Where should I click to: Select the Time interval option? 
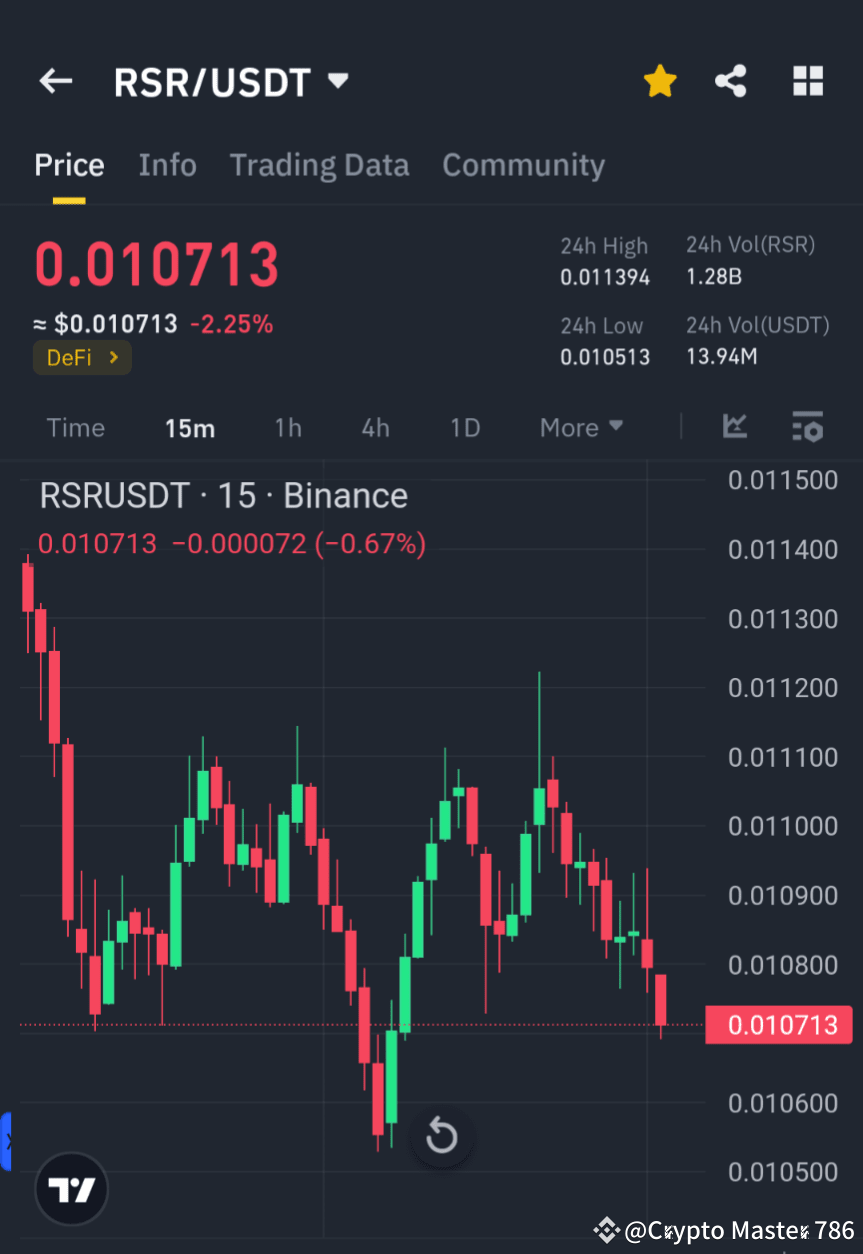(x=75, y=427)
